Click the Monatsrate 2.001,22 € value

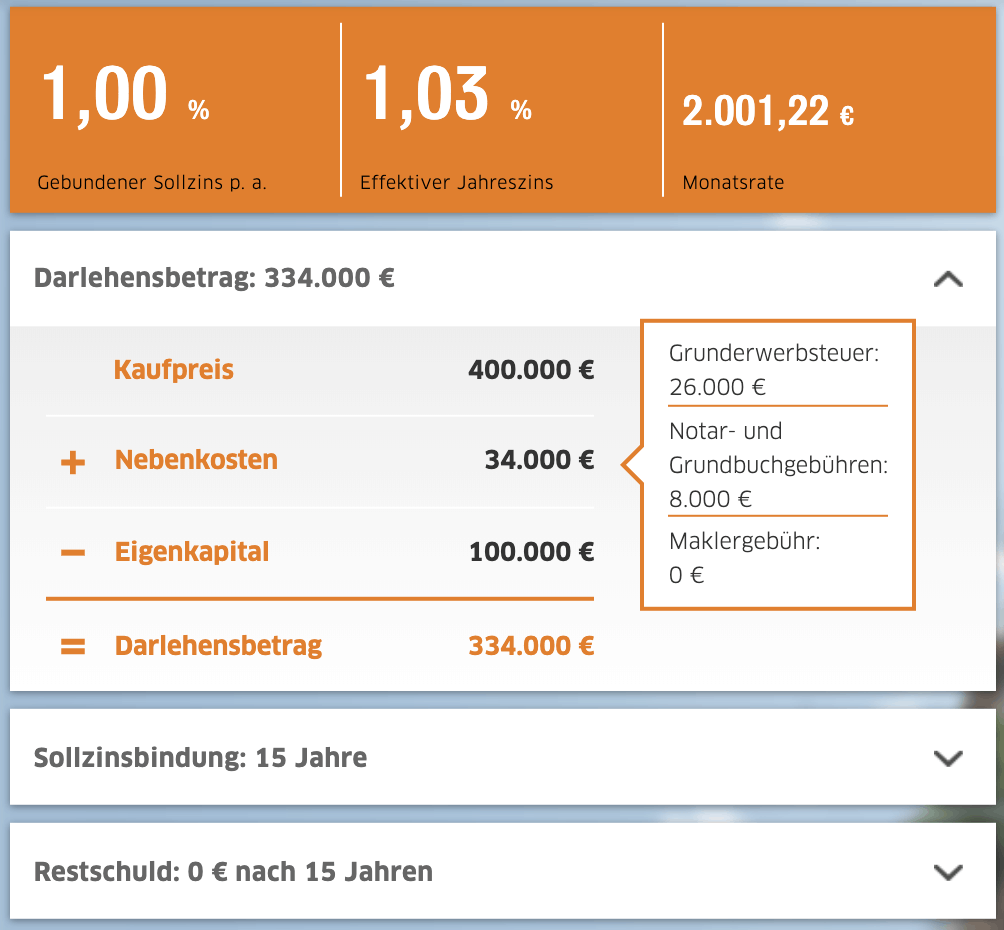pos(768,113)
